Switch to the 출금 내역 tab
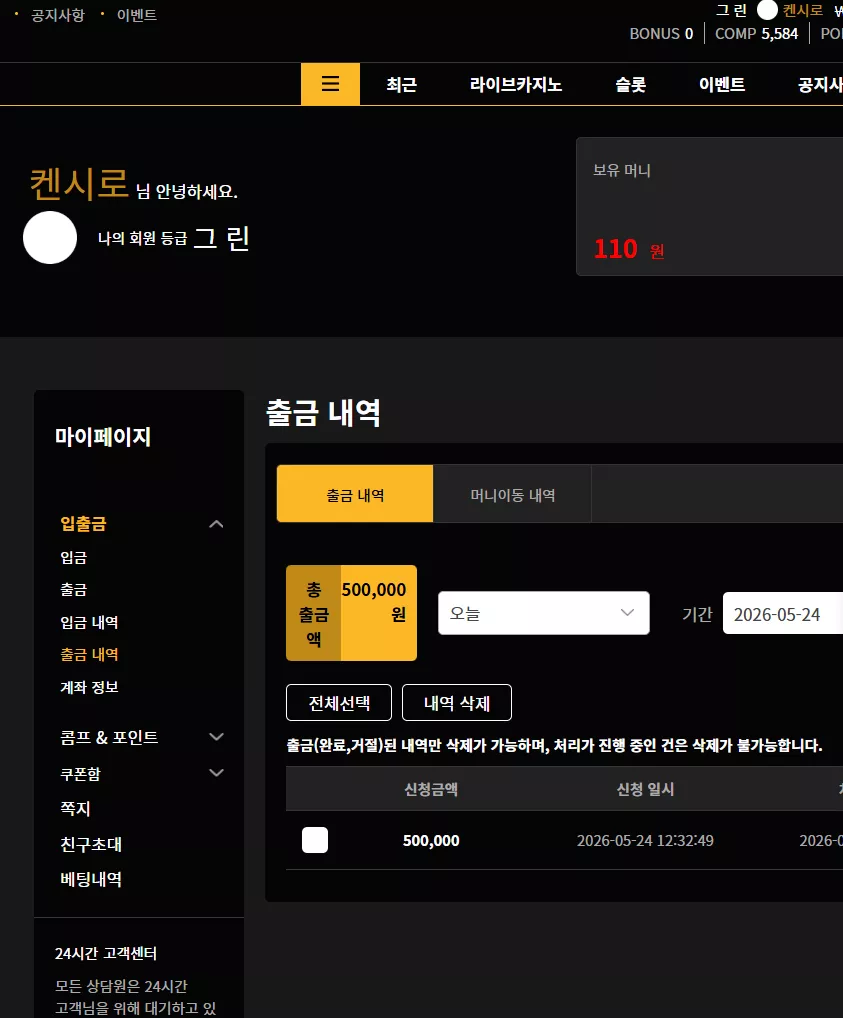The width and height of the screenshot is (843, 1018). point(355,493)
